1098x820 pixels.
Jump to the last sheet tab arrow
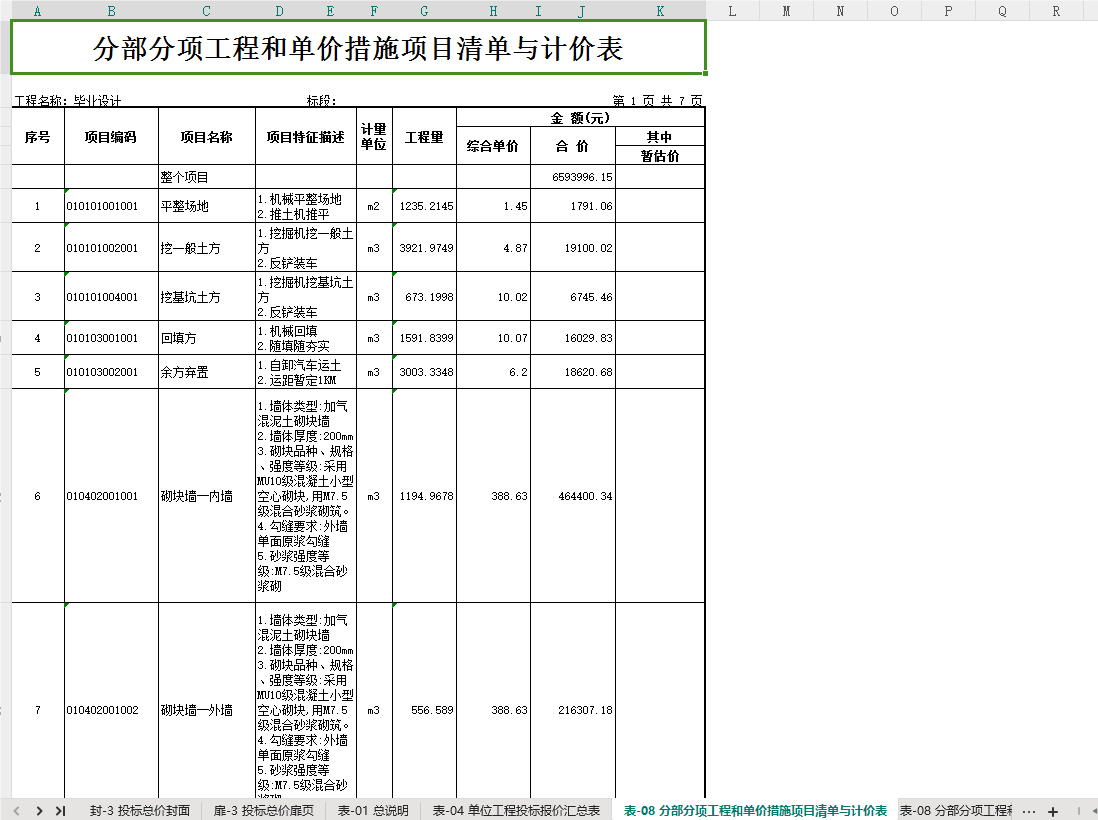coord(61,811)
